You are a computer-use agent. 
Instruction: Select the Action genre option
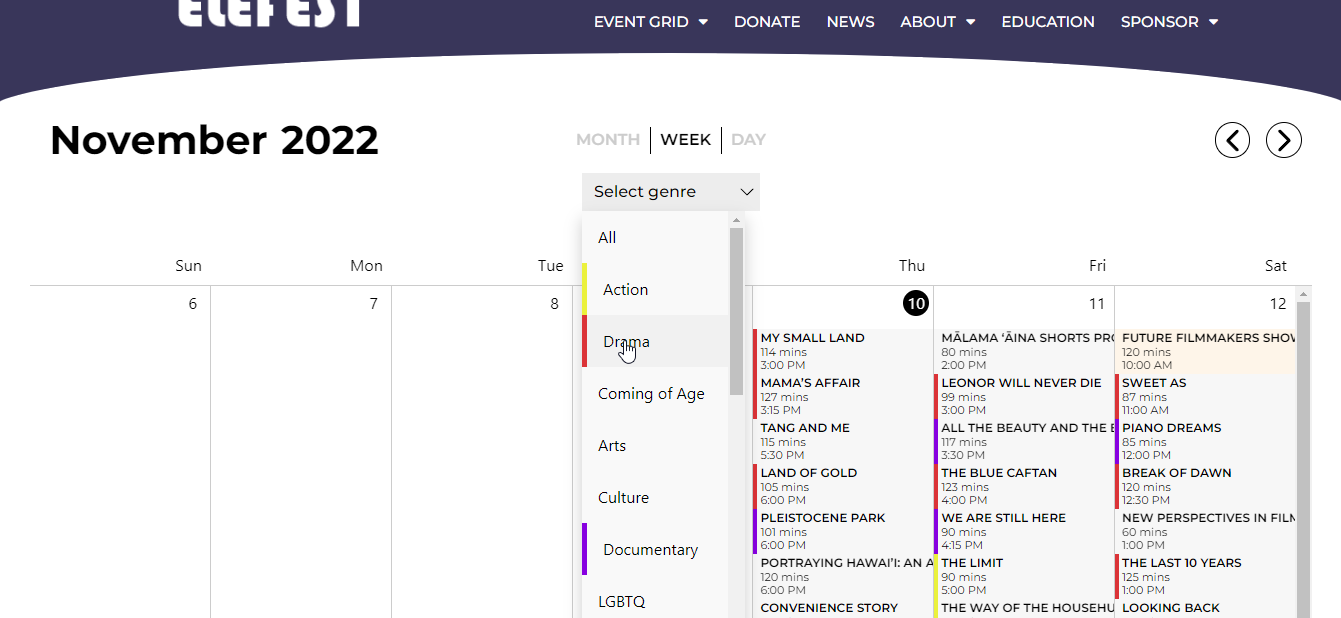pos(625,290)
